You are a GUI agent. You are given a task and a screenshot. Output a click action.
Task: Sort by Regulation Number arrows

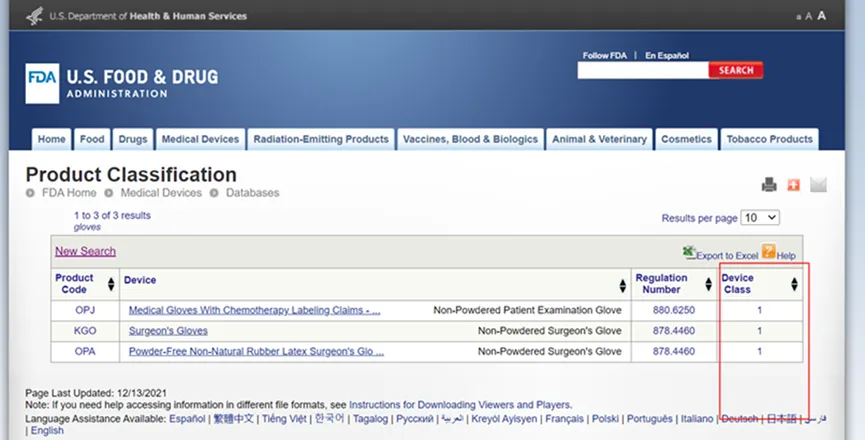(708, 284)
